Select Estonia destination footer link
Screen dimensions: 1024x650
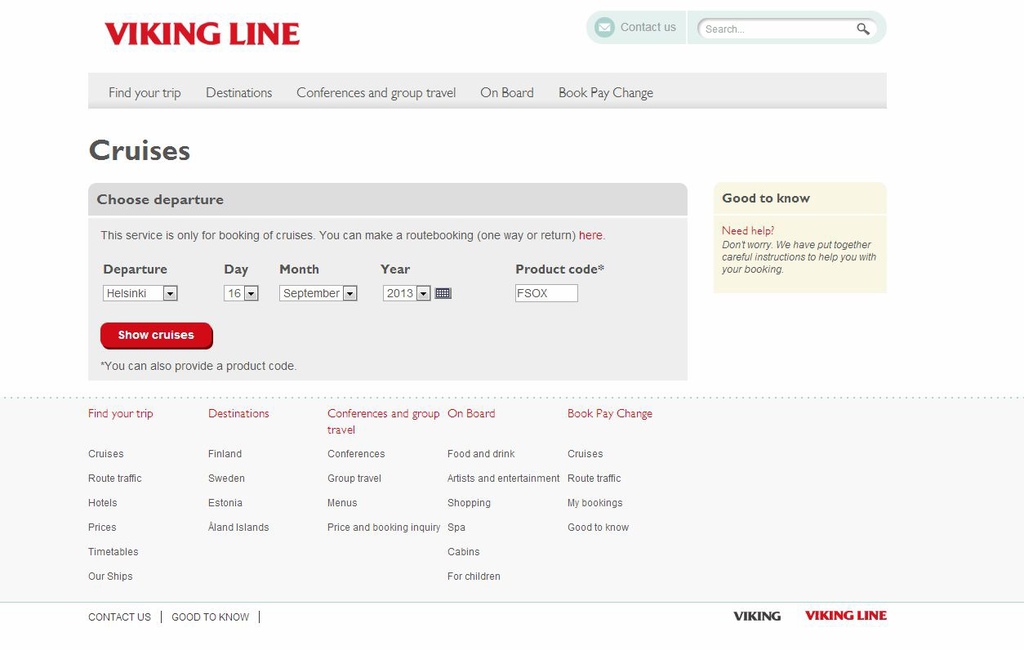click(x=225, y=503)
